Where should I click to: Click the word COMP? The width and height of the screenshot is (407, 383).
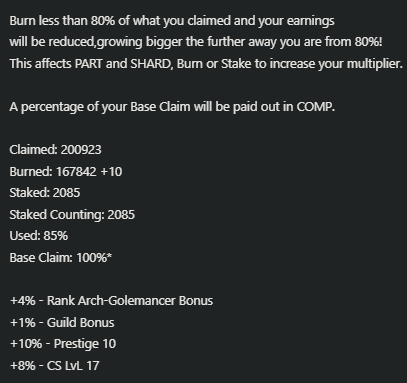click(316, 107)
